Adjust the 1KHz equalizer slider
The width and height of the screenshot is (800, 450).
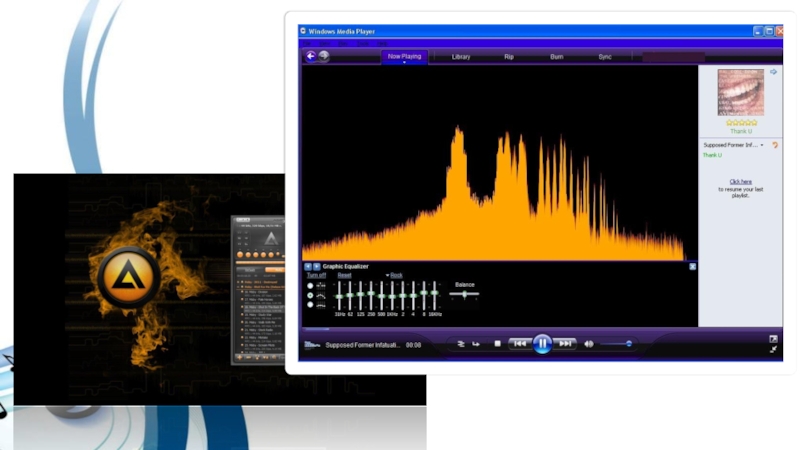(x=392, y=296)
